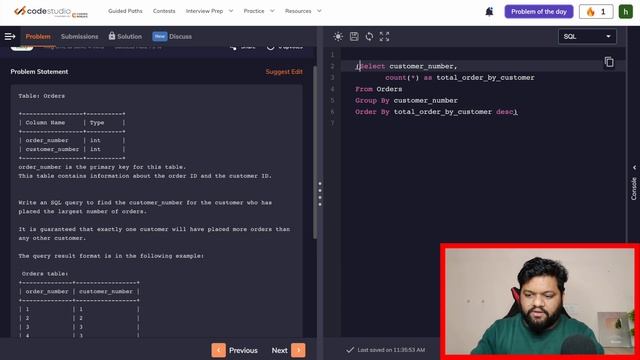Switch to the Problem tab
Viewport: 640px width, 360px height.
(x=38, y=36)
